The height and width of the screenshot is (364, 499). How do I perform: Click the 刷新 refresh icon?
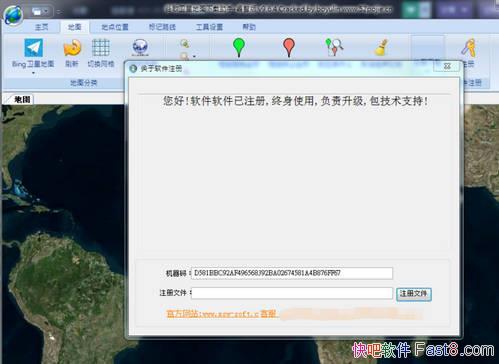pos(72,48)
